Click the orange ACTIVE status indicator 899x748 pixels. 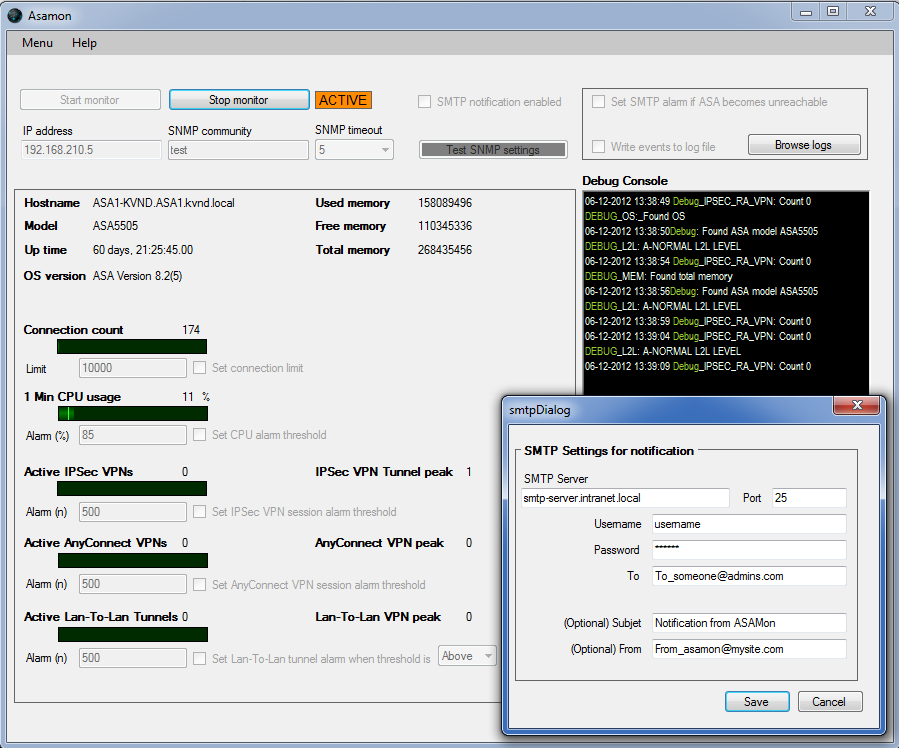click(x=343, y=100)
